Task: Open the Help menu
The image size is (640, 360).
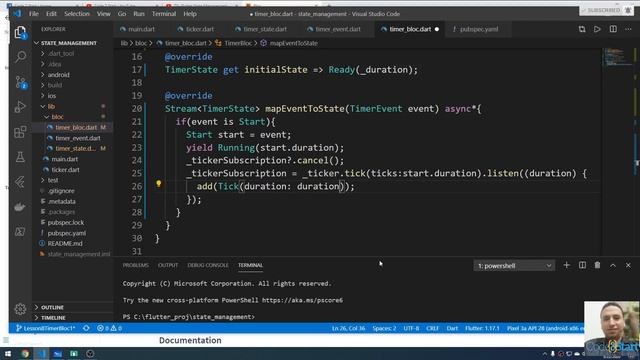Action: pos(190,14)
